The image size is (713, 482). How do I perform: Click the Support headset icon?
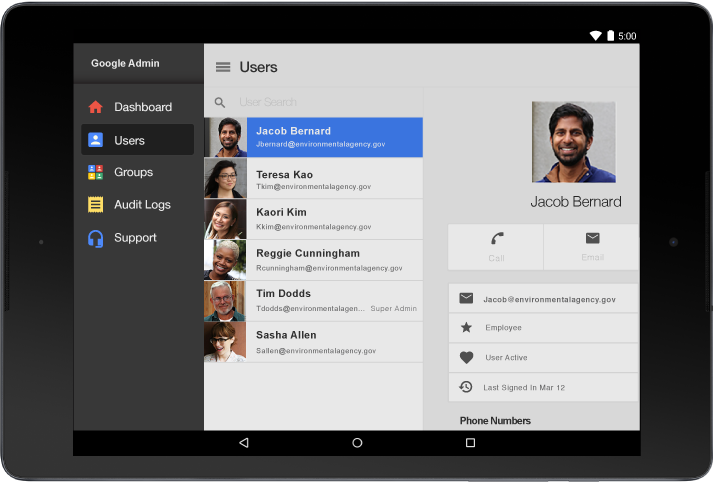tap(96, 238)
